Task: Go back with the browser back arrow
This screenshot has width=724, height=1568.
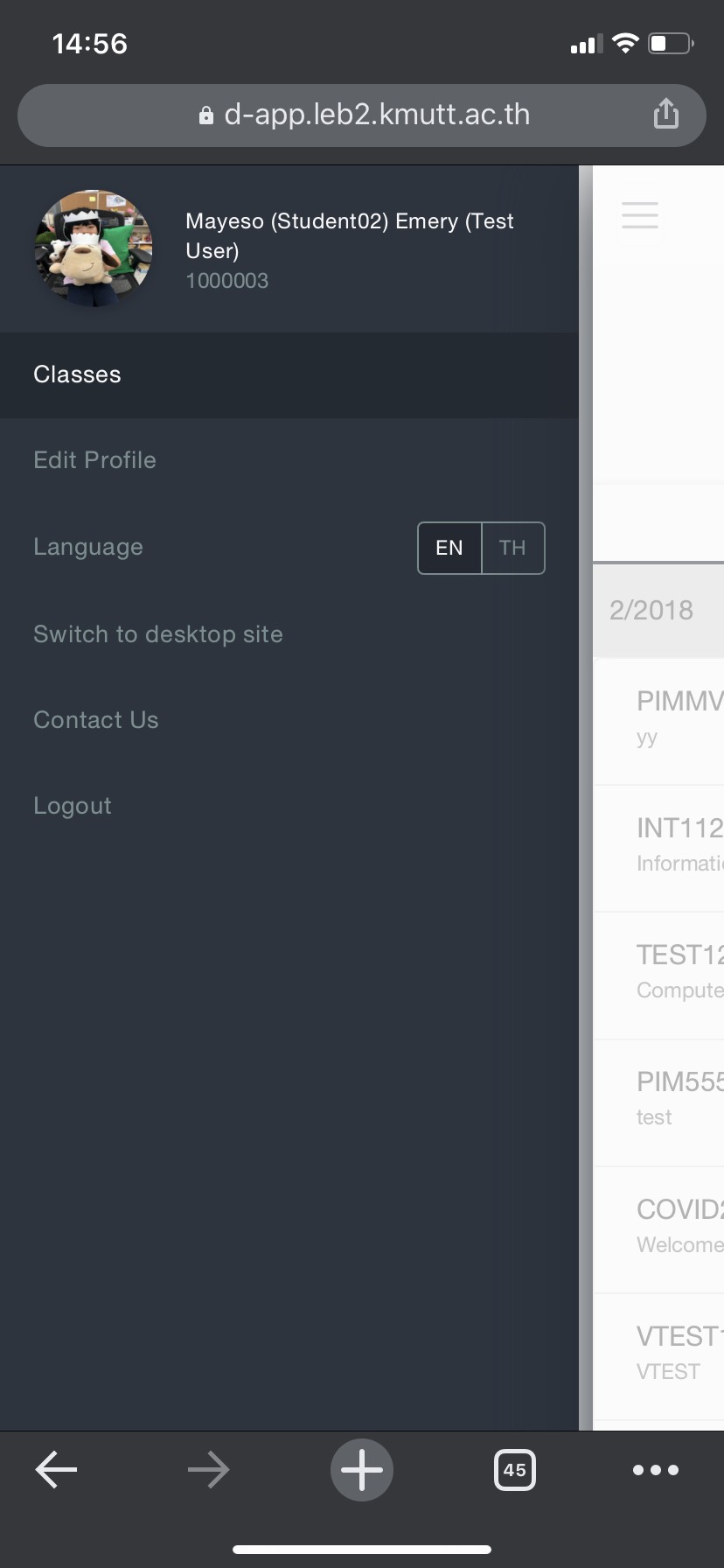Action: tap(56, 1470)
